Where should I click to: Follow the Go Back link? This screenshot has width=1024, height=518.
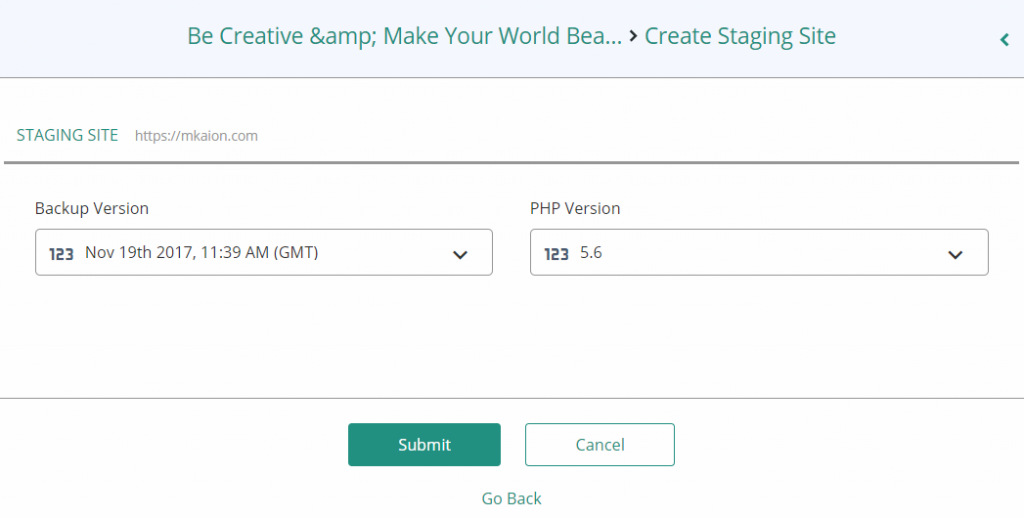tap(511, 498)
